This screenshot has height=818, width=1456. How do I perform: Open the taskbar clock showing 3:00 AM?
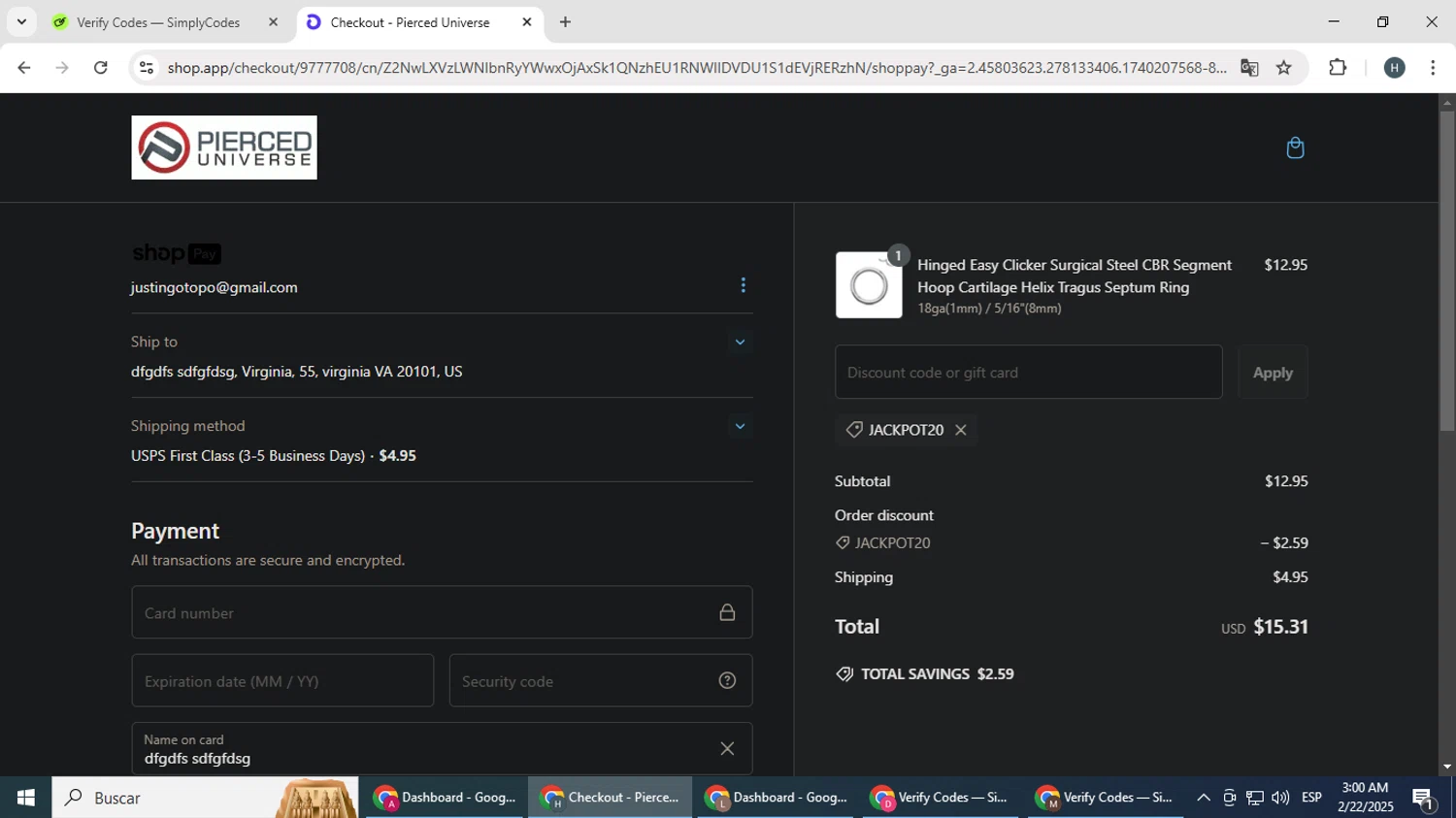(1365, 798)
